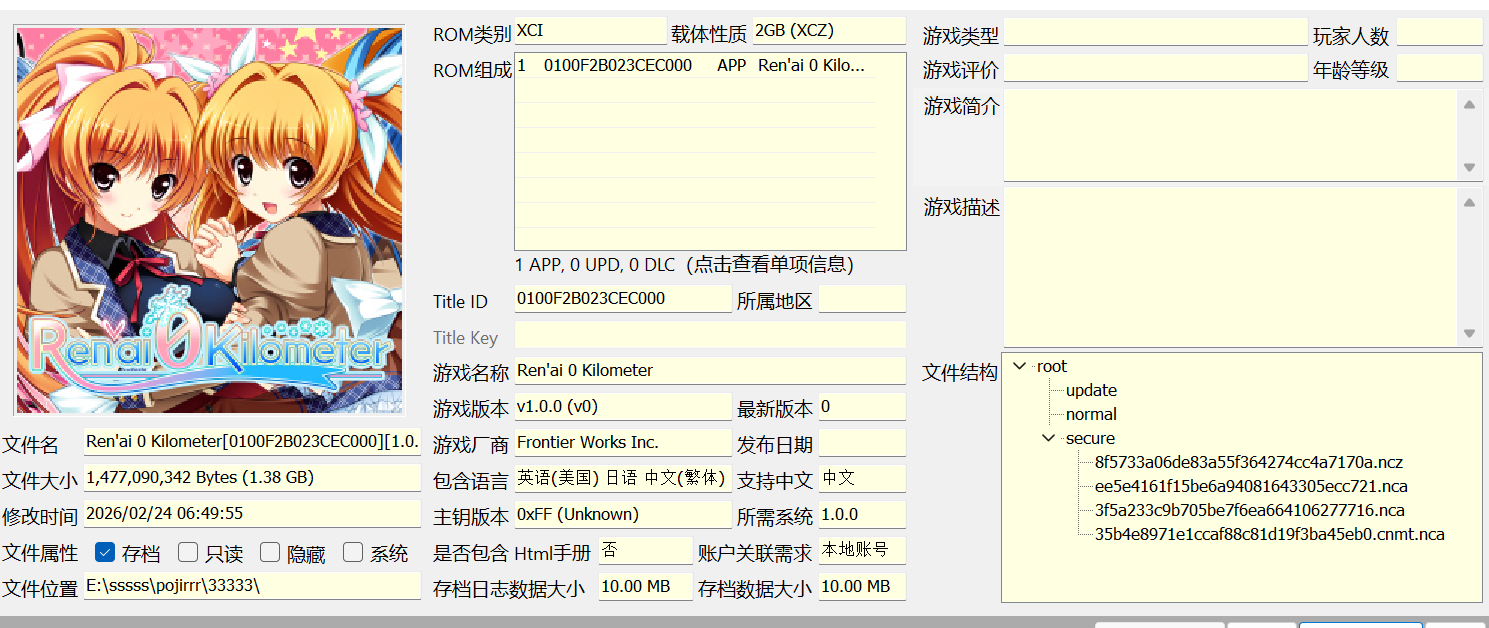Enable the 只读 checkbox
Viewport: 1489px width, 628px height.
187,552
